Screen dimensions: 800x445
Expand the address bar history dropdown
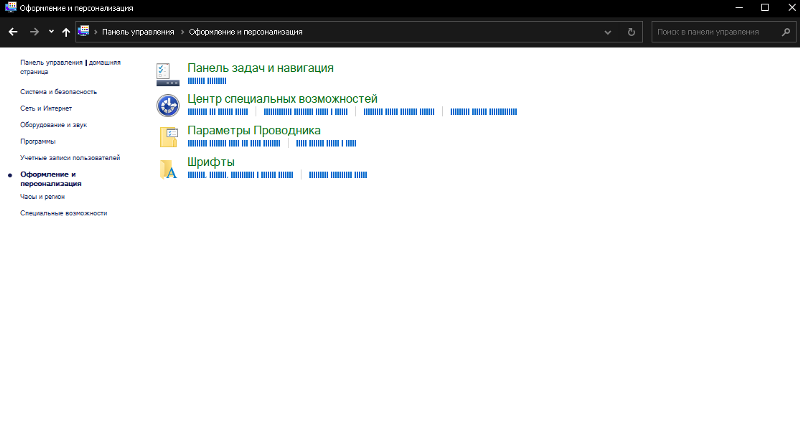(x=609, y=32)
